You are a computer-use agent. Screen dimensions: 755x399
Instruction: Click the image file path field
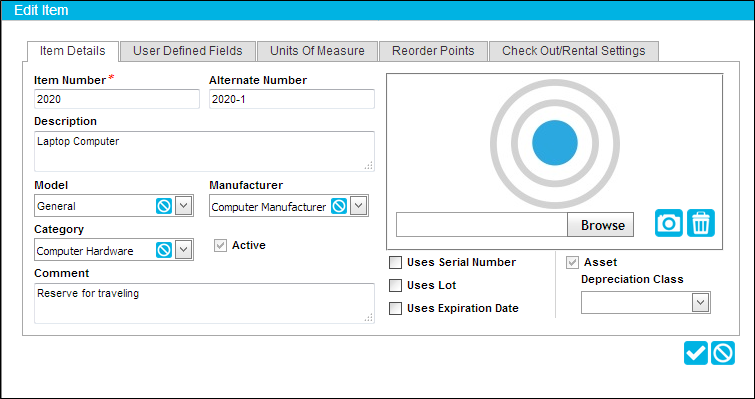pyautogui.click(x=482, y=225)
